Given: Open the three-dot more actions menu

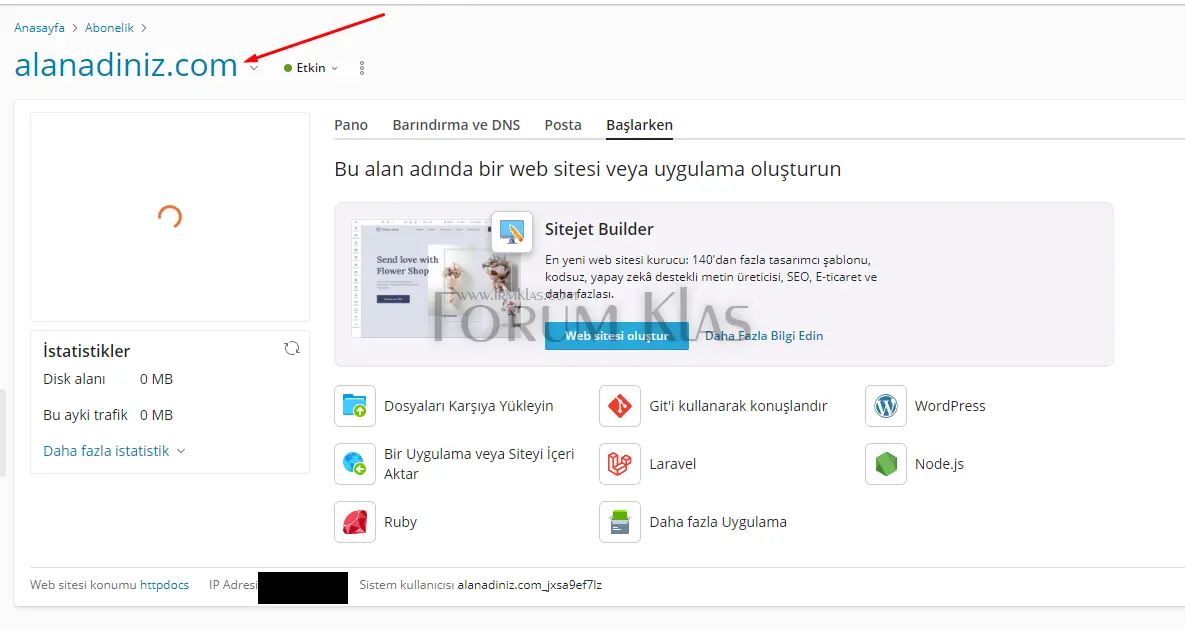Looking at the screenshot, I should click(362, 68).
